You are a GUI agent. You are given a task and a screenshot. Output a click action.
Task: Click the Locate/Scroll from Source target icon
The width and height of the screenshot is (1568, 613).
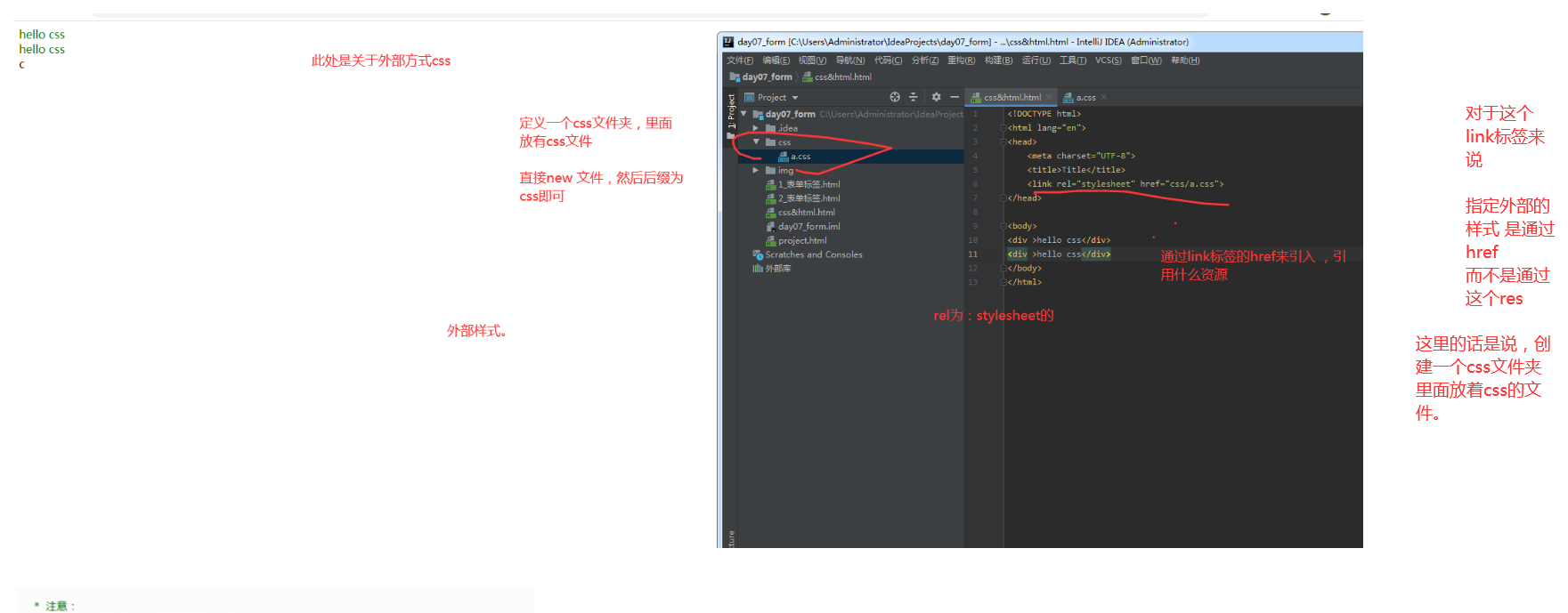[895, 97]
